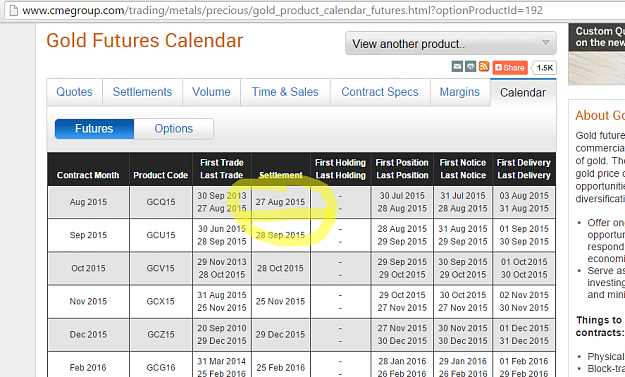Select the Calendar tab
The image size is (625, 377).
pyautogui.click(x=523, y=92)
